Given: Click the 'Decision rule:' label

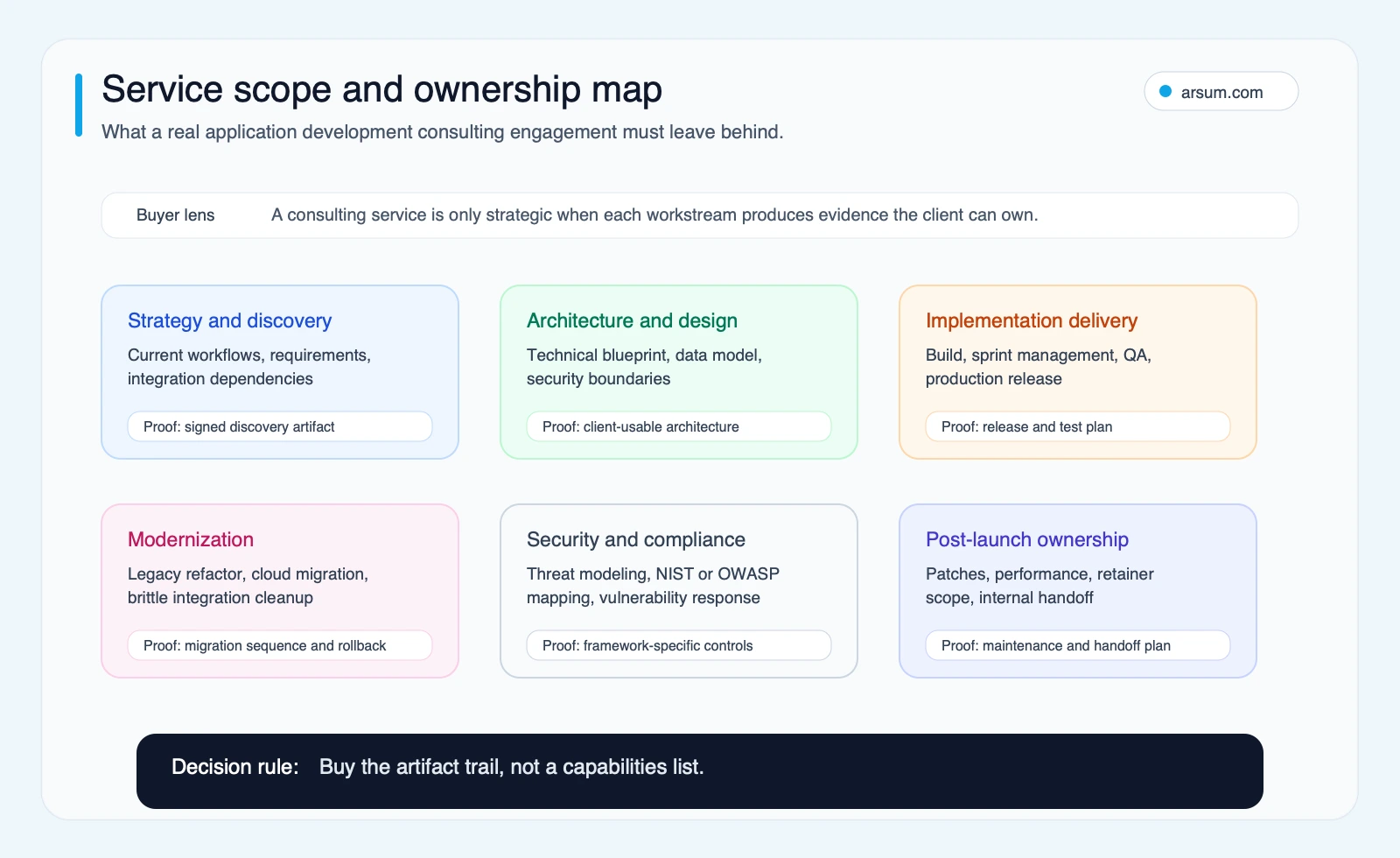Looking at the screenshot, I should pos(235,767).
